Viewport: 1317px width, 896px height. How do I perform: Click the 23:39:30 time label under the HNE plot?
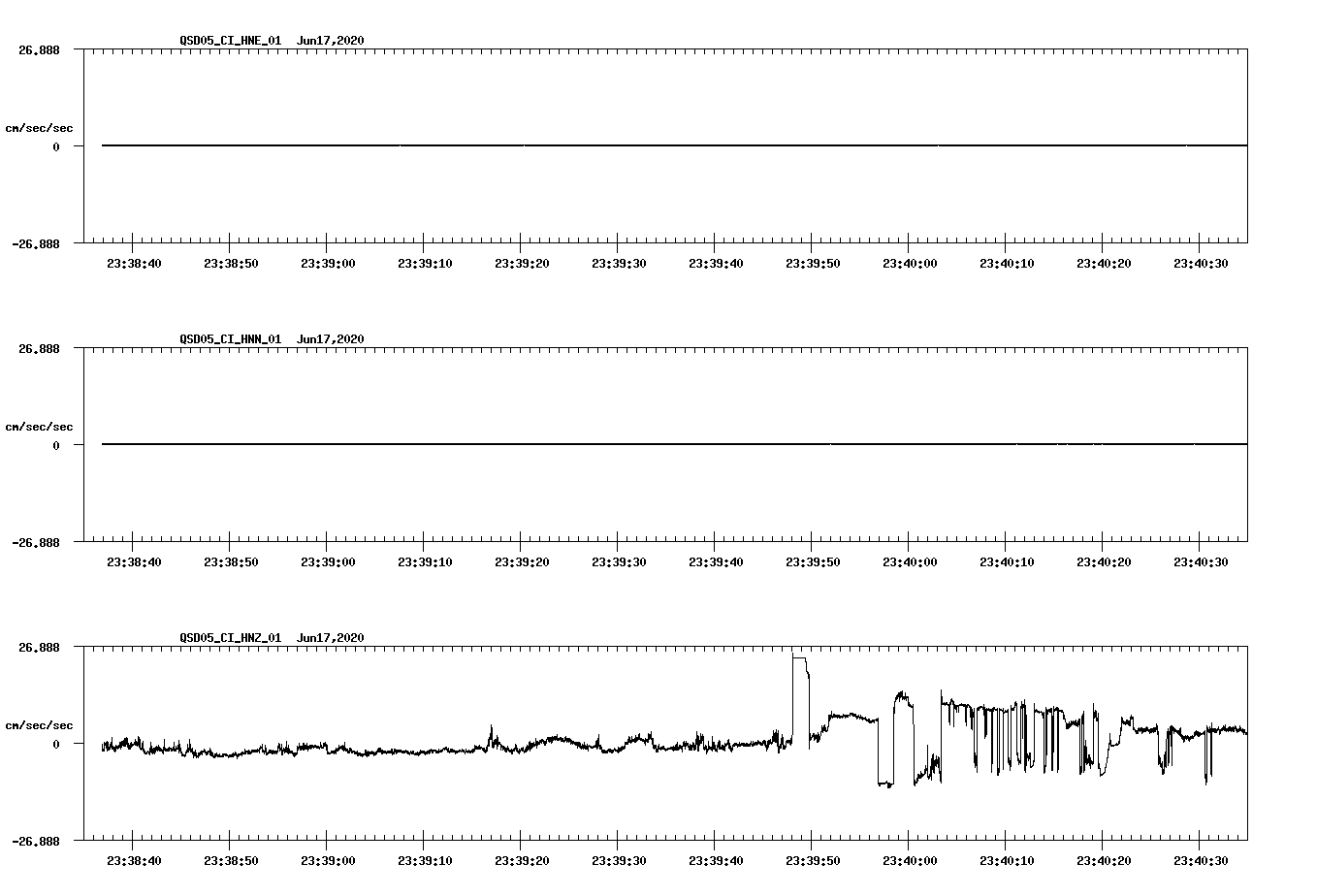(x=619, y=263)
